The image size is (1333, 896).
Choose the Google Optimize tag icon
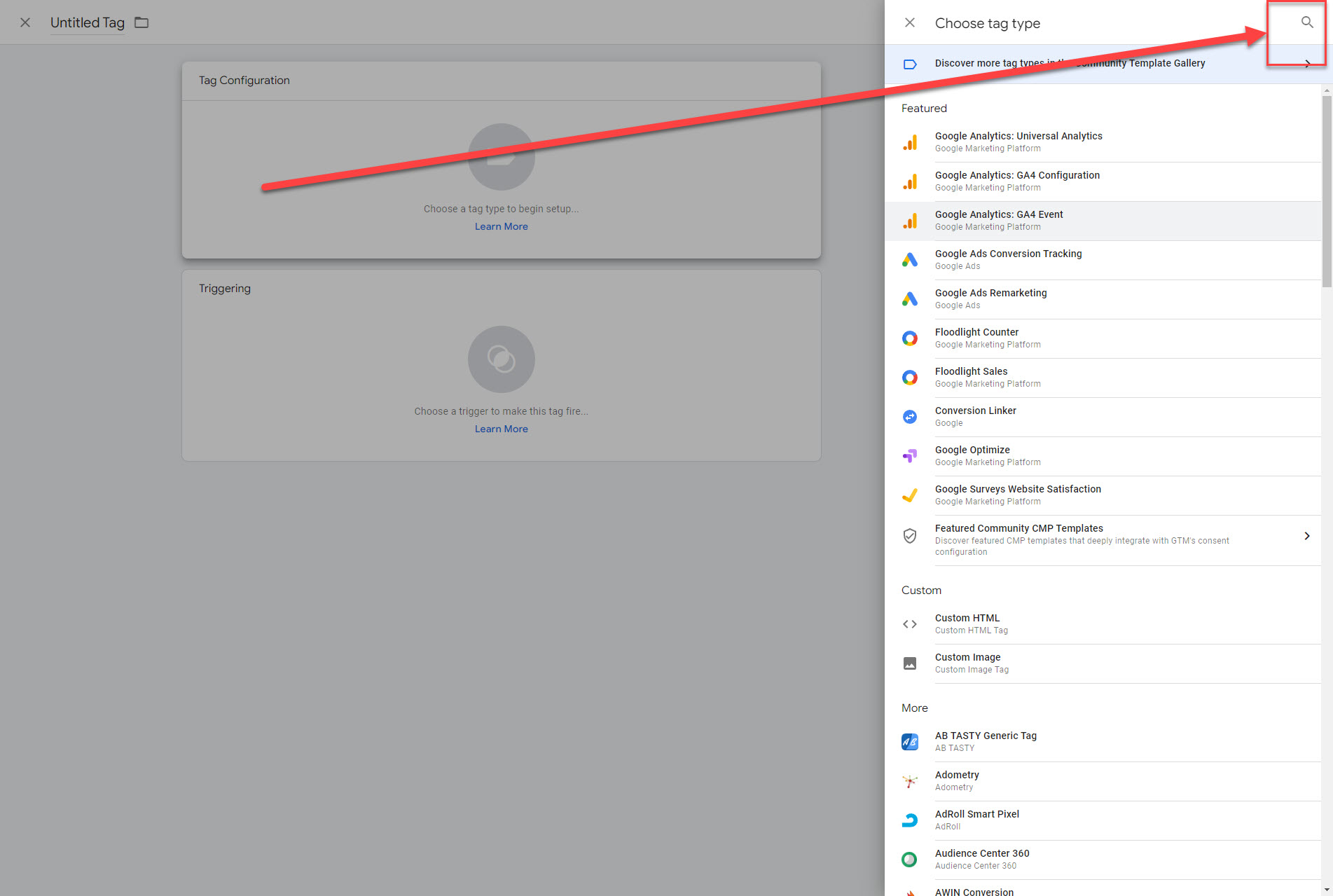[x=909, y=456]
